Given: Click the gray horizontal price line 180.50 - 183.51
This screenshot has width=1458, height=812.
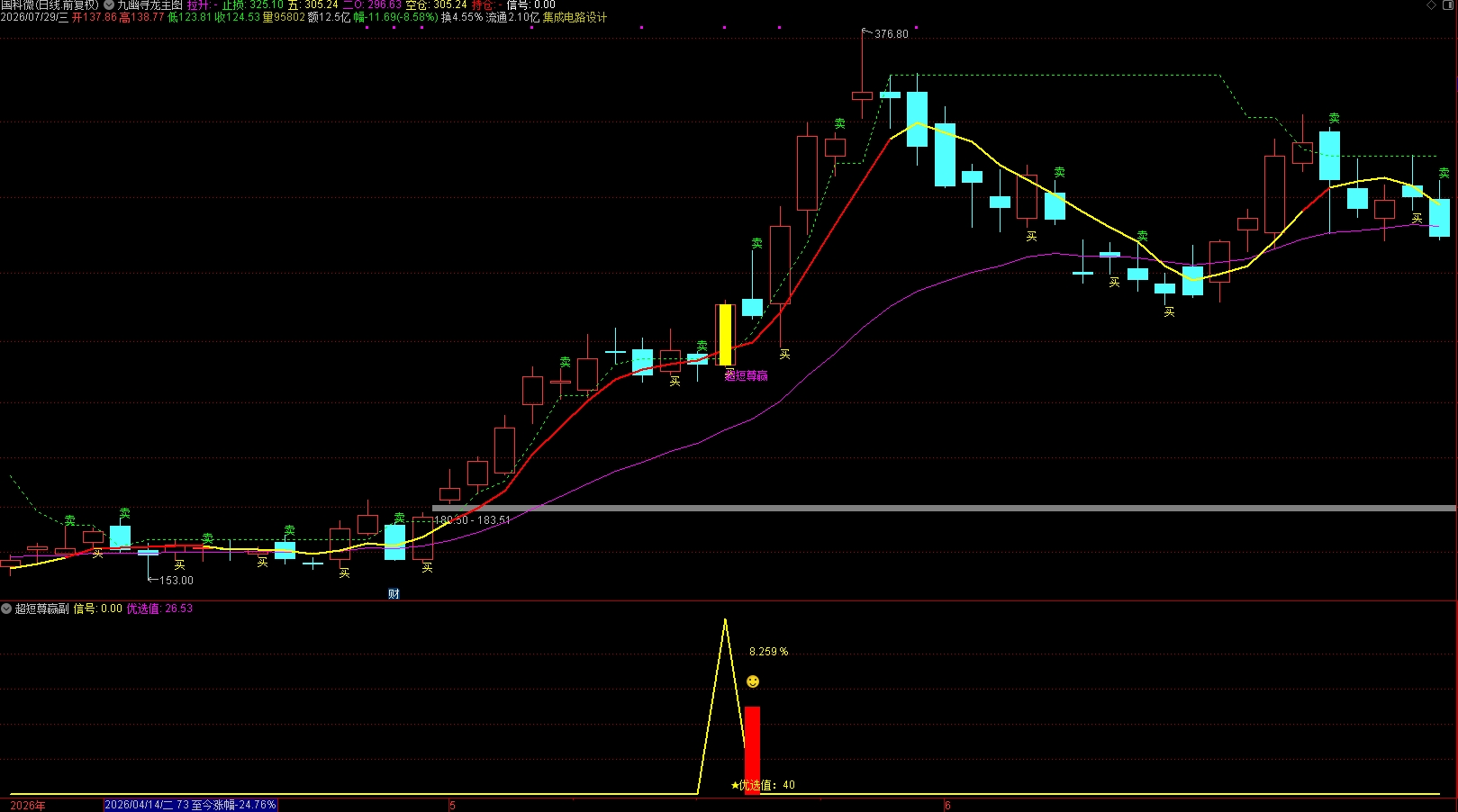Looking at the screenshot, I should pos(944,509).
